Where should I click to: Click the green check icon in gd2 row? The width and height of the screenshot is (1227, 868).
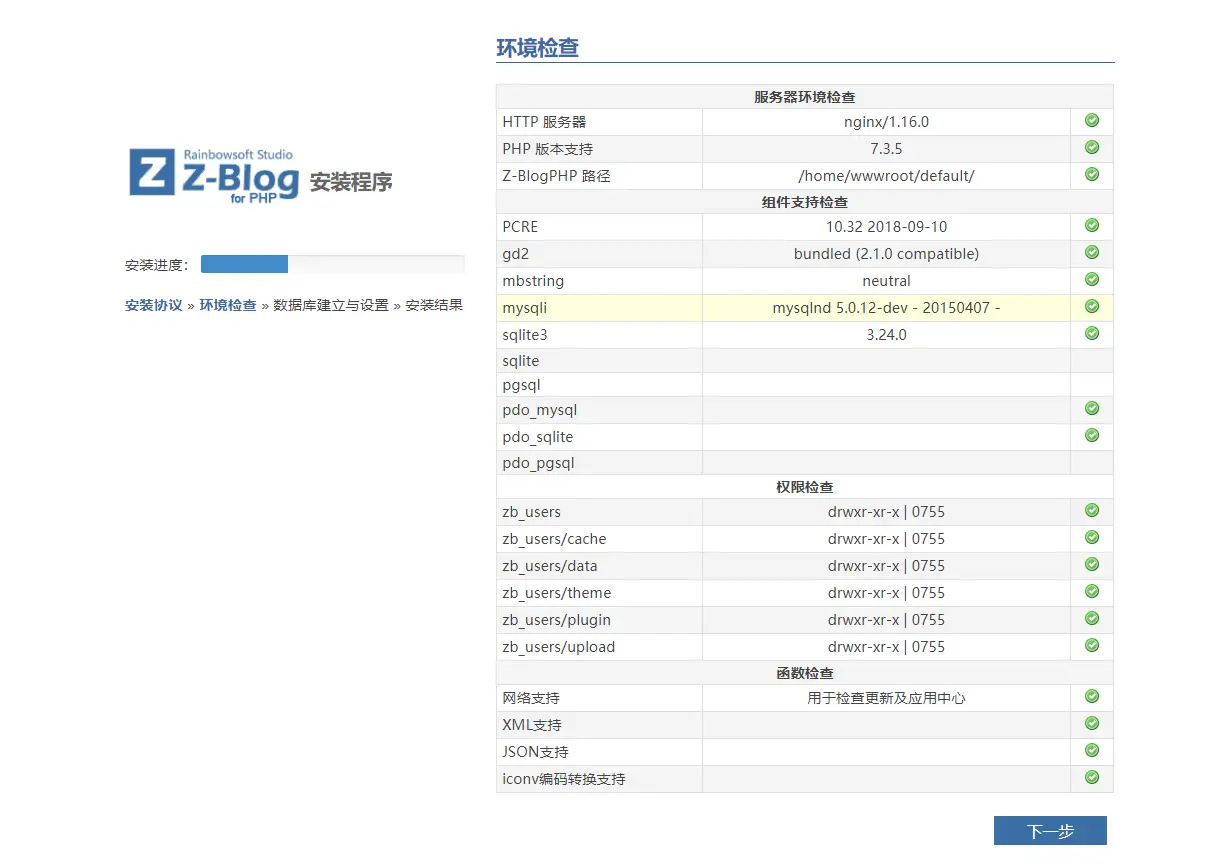[1092, 252]
